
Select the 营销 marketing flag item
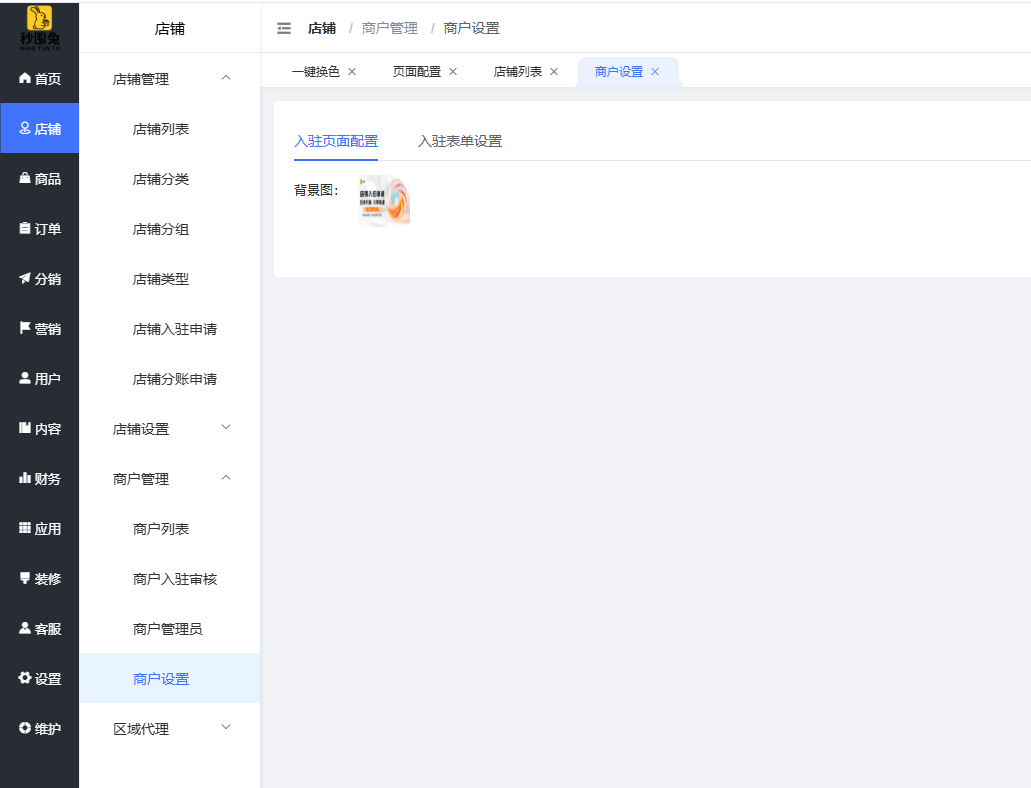point(40,329)
